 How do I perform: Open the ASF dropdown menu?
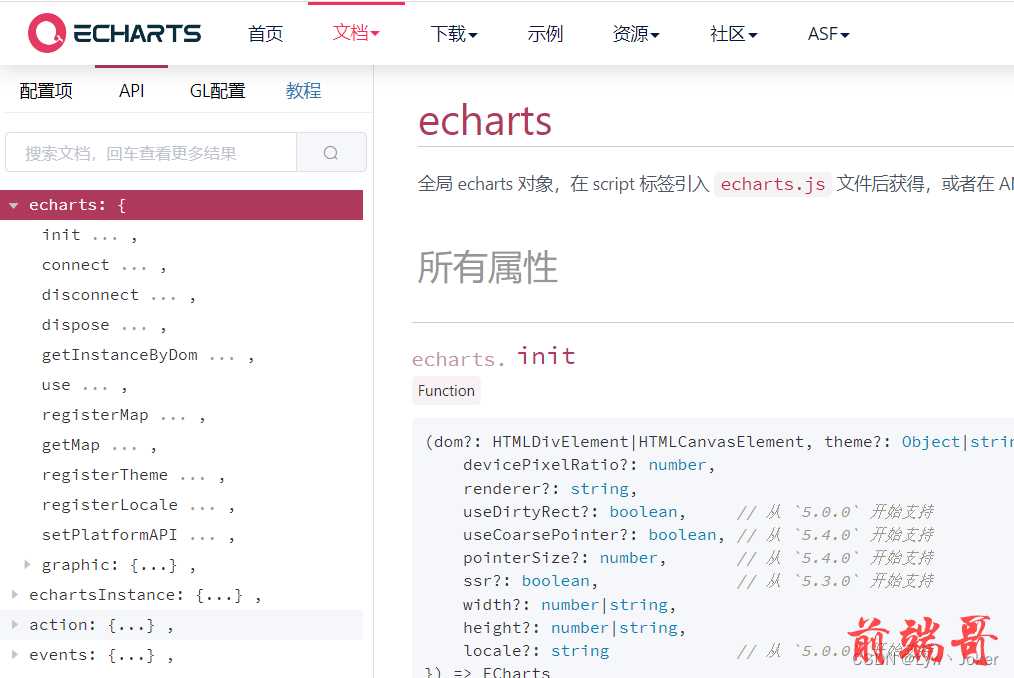coord(828,34)
